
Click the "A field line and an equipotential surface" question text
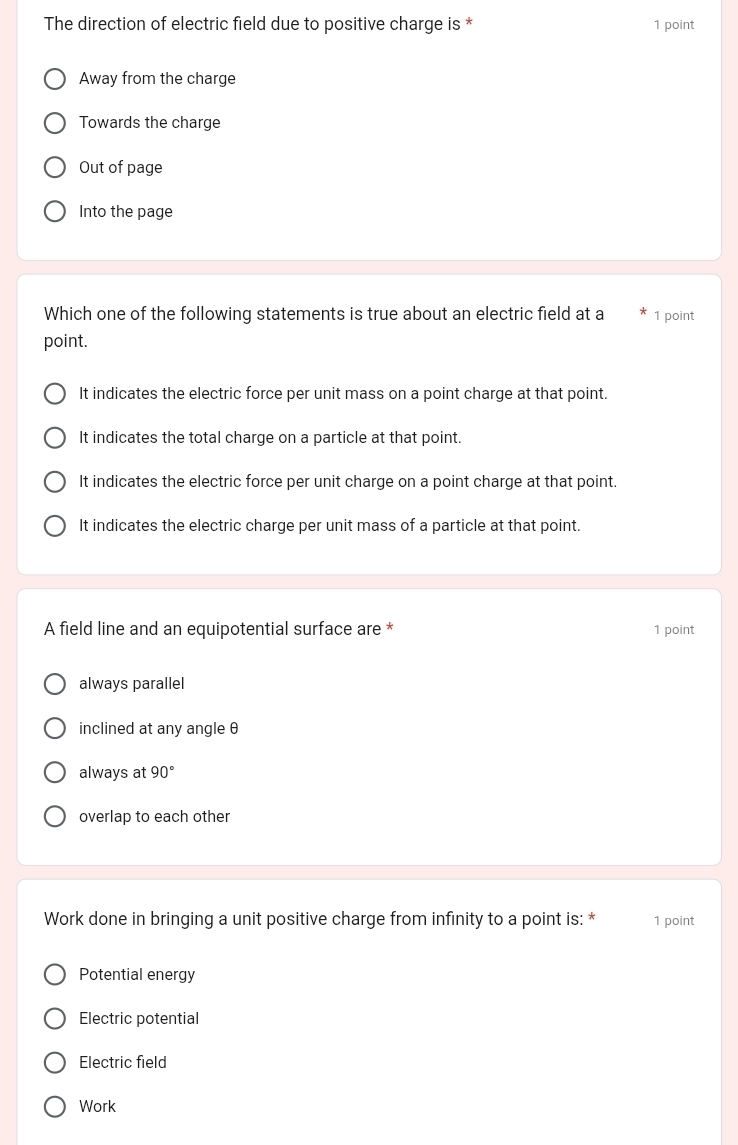tap(212, 629)
